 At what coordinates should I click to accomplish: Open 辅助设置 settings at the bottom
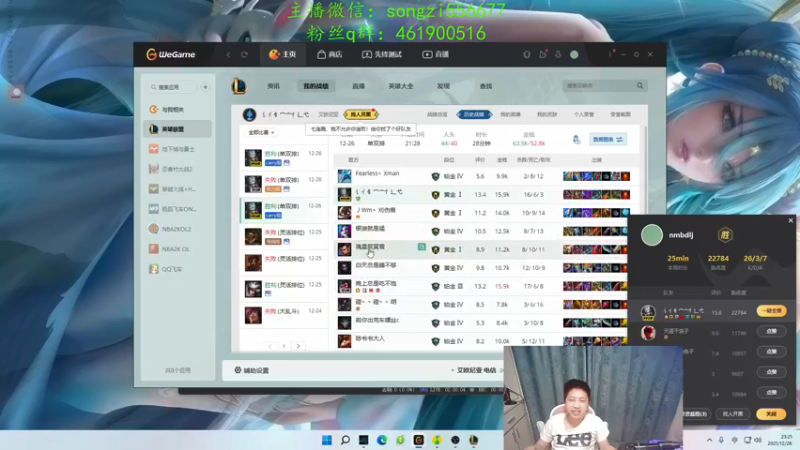(x=252, y=370)
